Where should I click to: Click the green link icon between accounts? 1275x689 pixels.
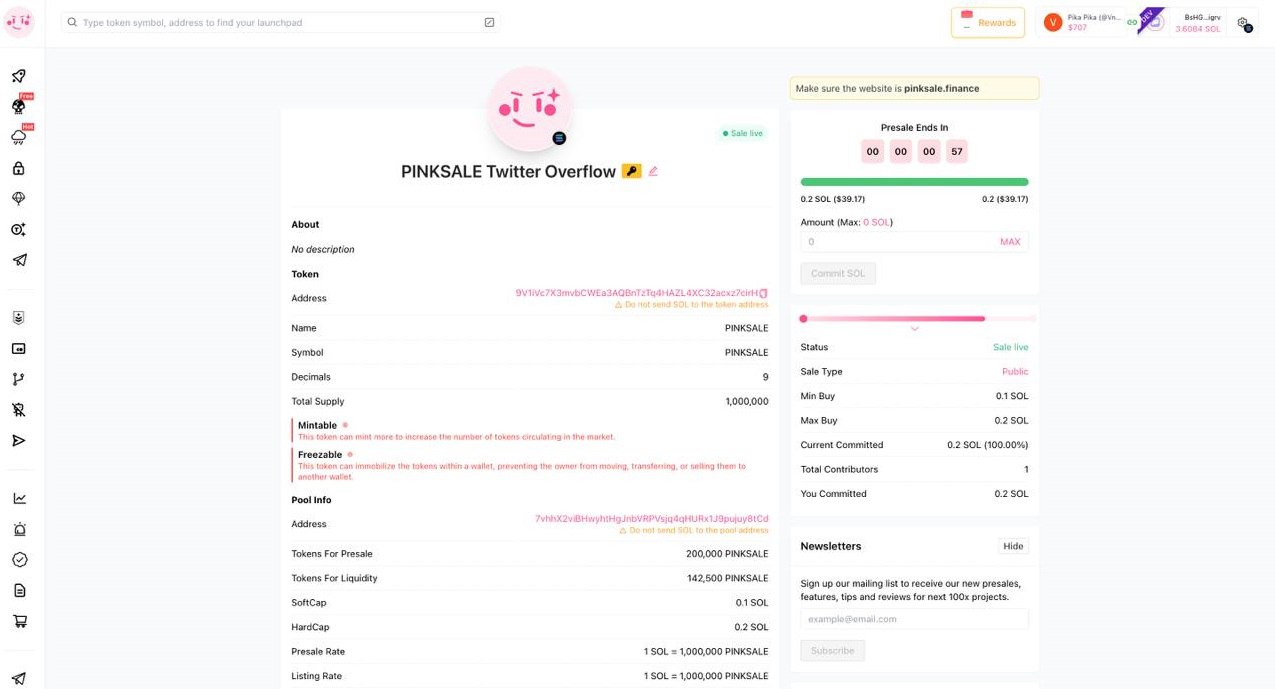point(1132,22)
